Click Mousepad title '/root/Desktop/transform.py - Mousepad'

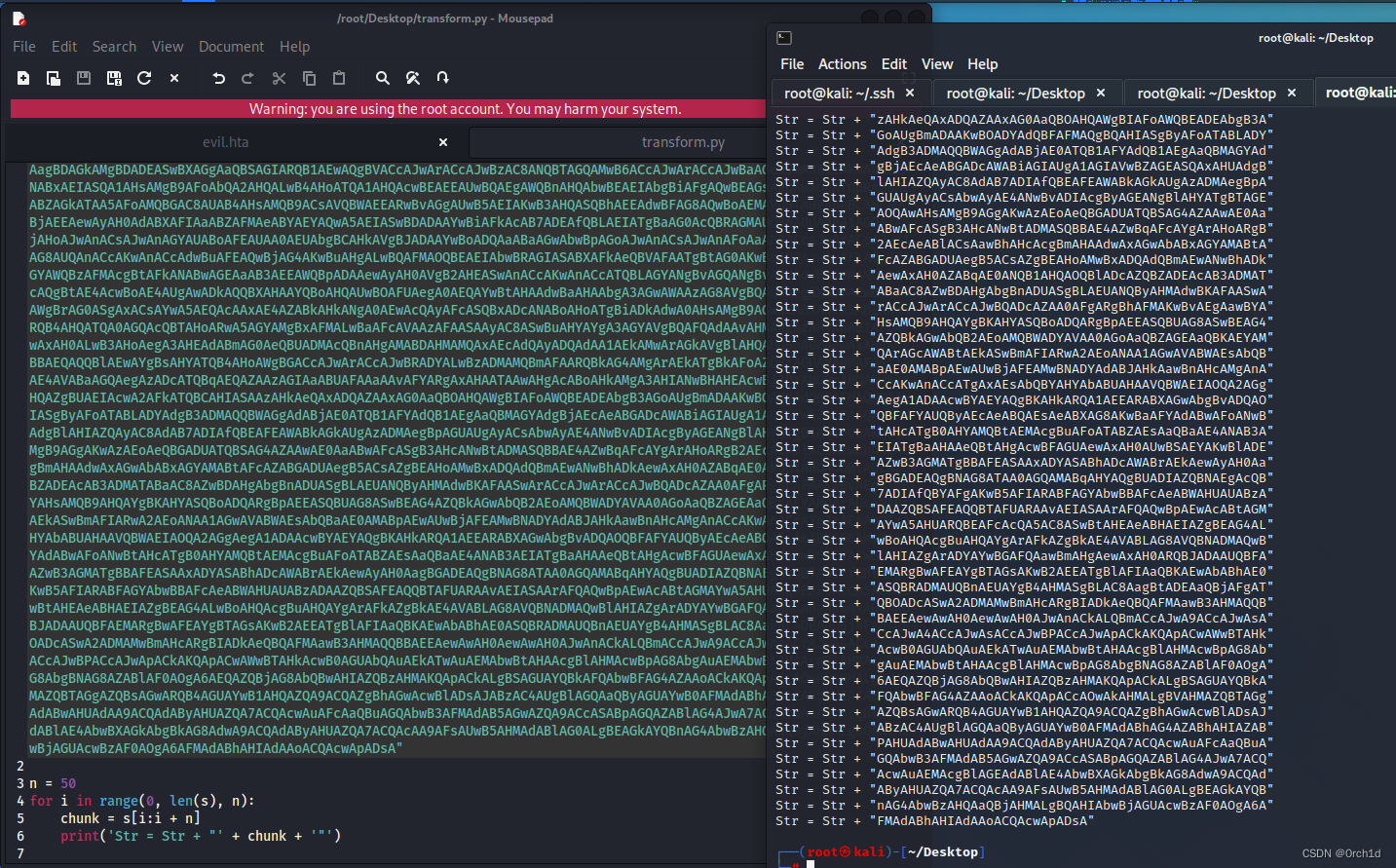445,19
